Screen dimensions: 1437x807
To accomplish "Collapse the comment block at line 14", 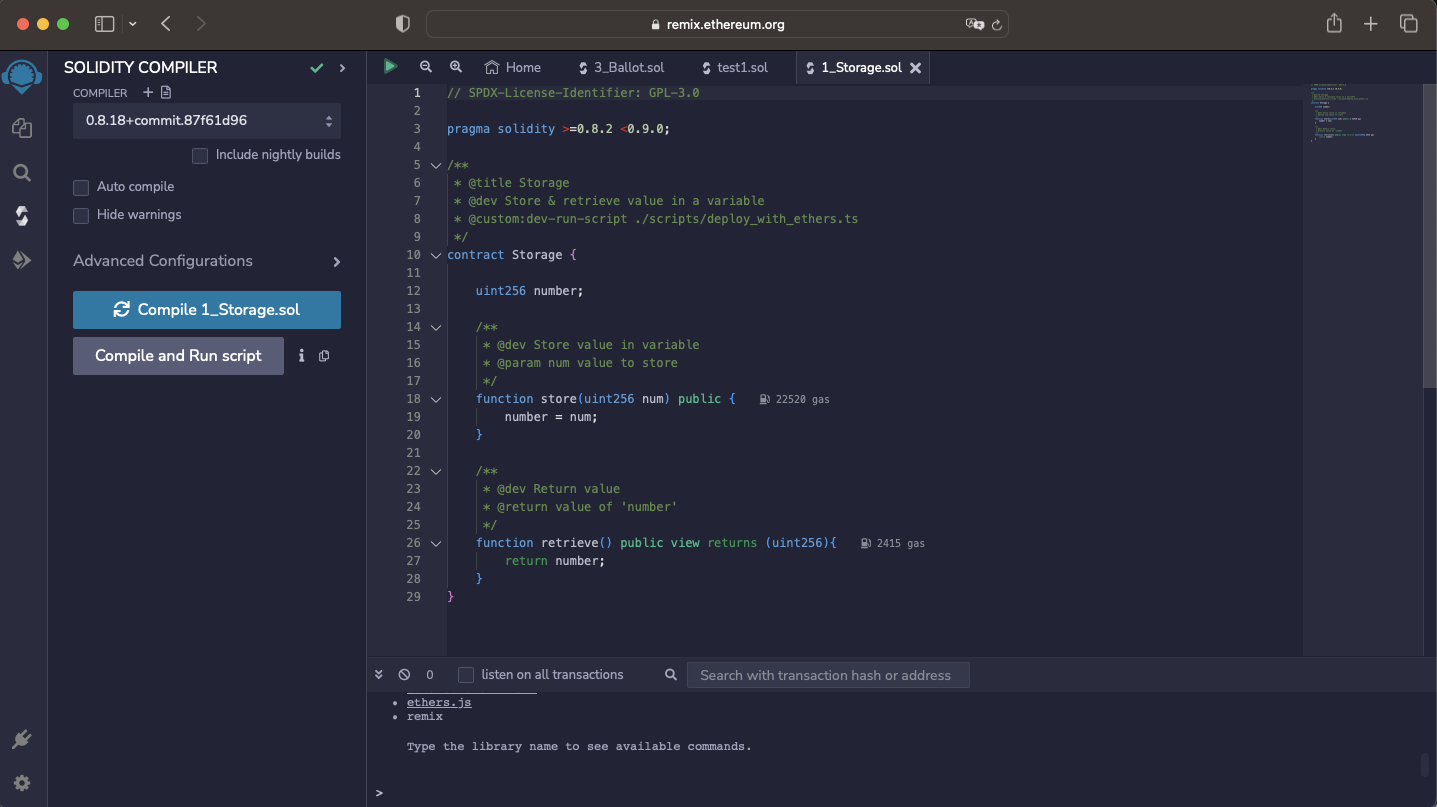I will point(435,327).
